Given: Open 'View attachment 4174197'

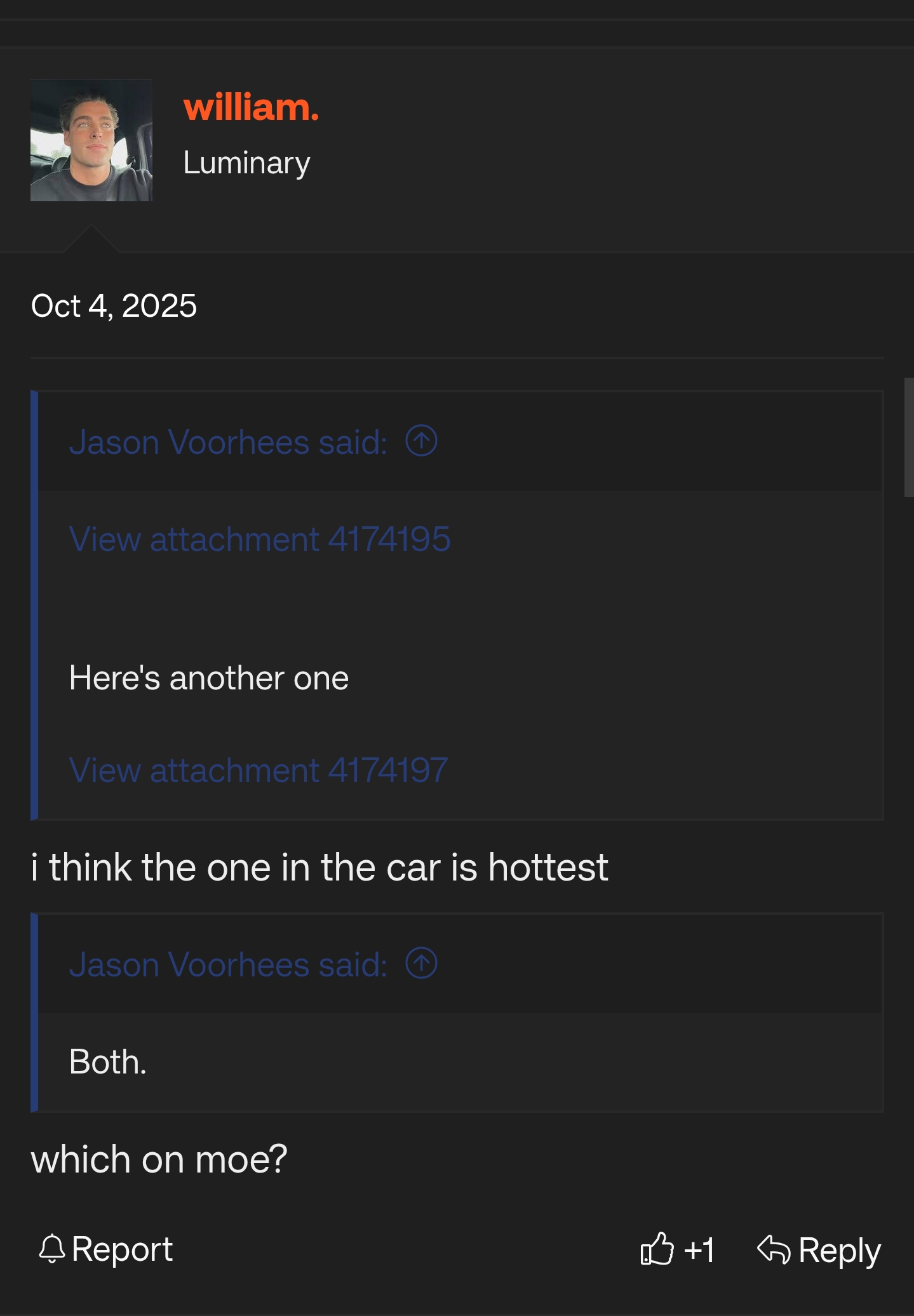Looking at the screenshot, I should 259,770.
